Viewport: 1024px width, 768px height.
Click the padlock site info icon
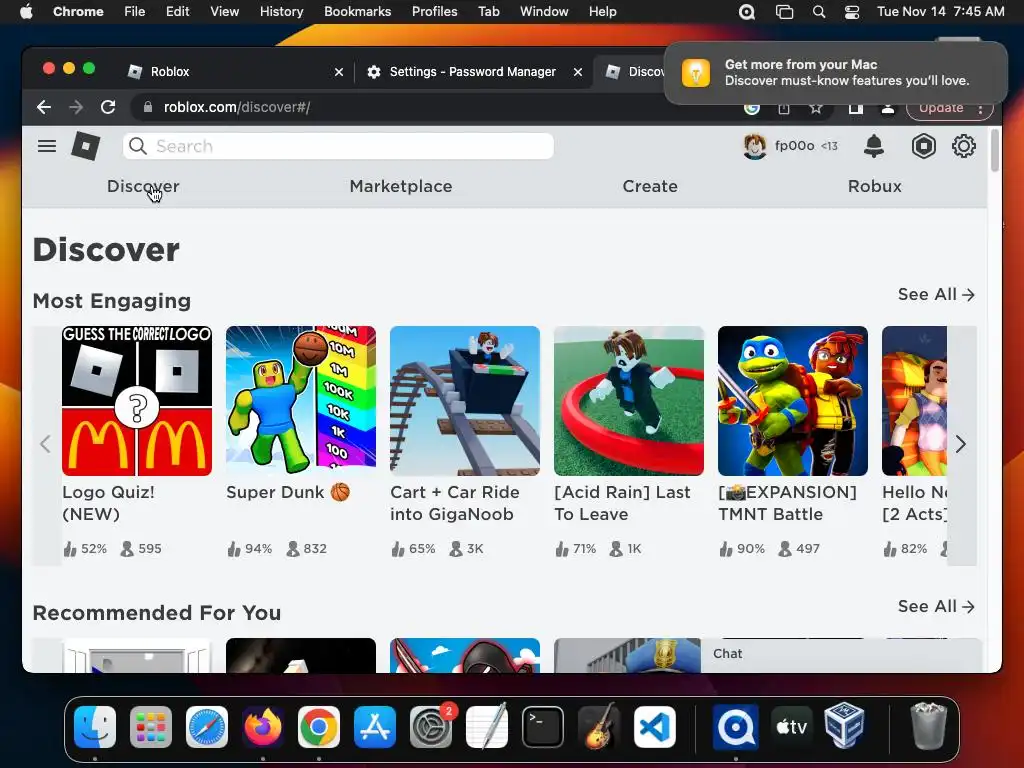pyautogui.click(x=148, y=107)
